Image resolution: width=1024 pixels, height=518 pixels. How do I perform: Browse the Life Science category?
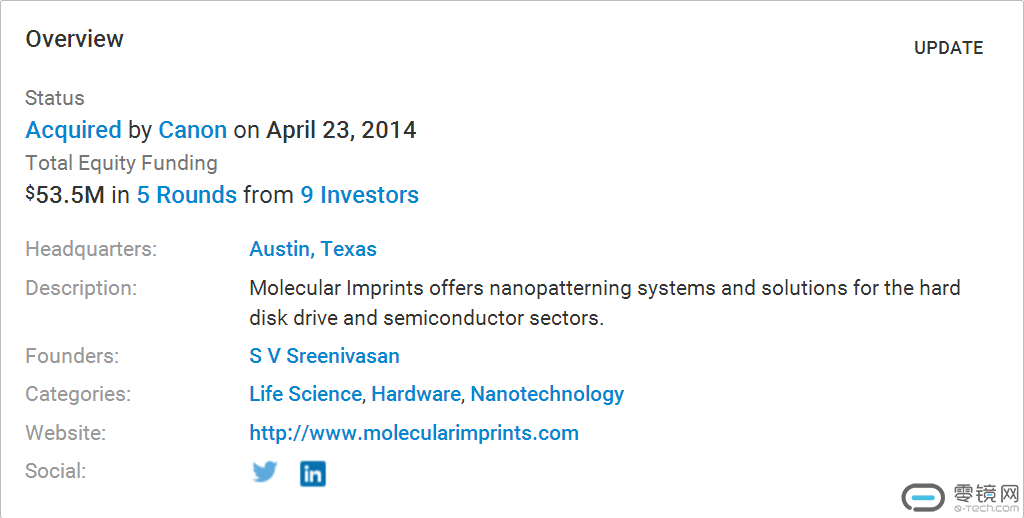click(x=305, y=394)
